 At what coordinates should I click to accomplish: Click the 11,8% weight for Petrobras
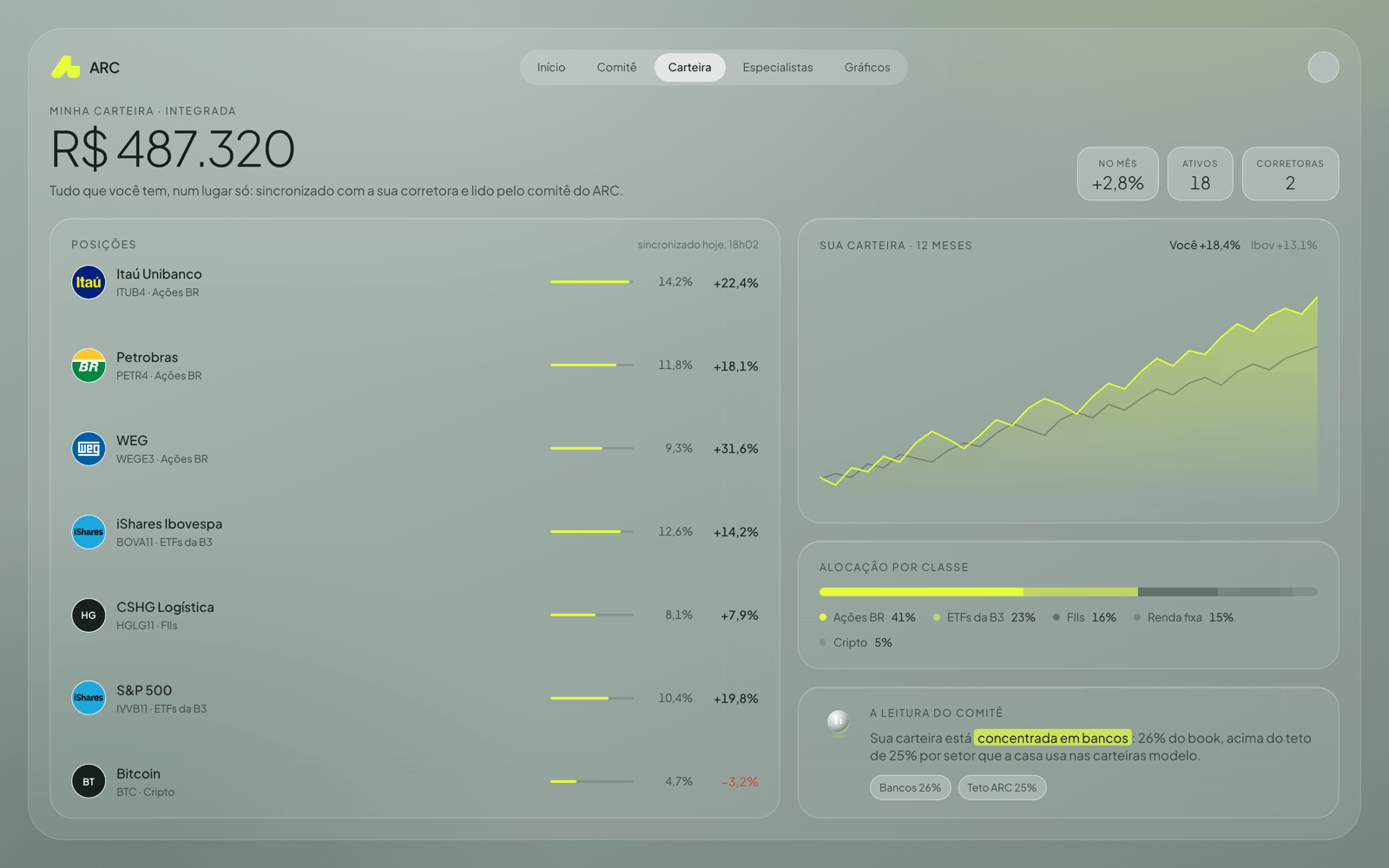(x=675, y=365)
